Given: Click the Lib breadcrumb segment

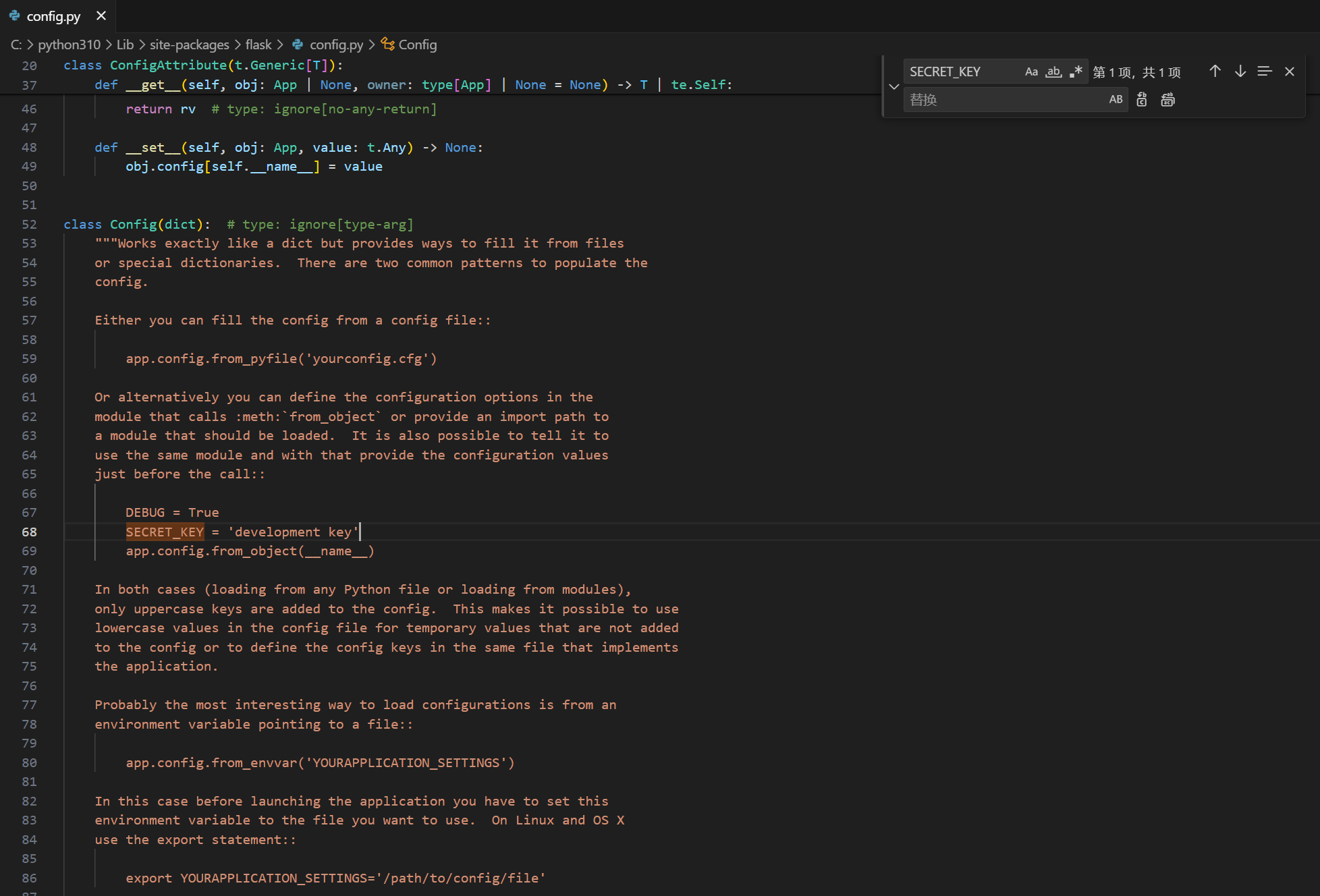Looking at the screenshot, I should (x=125, y=45).
